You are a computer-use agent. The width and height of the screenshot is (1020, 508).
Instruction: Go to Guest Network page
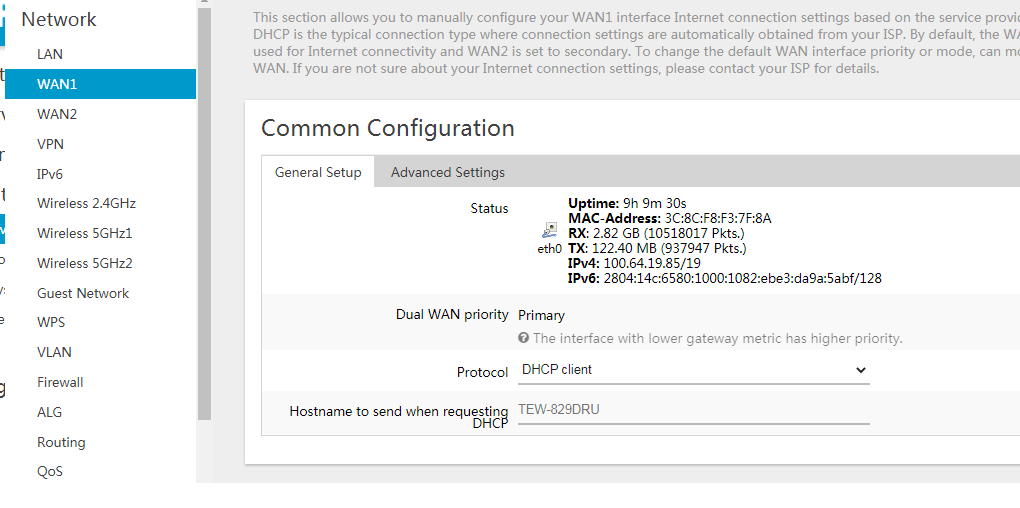(83, 293)
